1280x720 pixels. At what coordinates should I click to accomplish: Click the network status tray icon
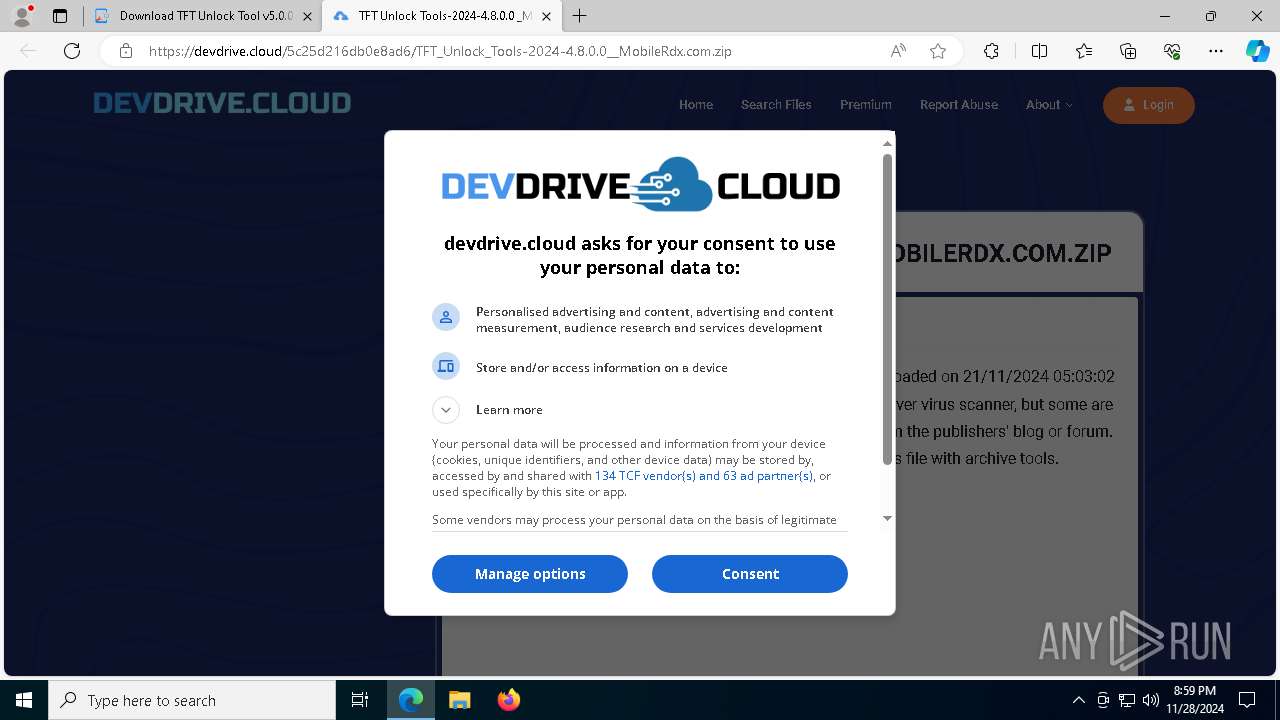pos(1127,700)
